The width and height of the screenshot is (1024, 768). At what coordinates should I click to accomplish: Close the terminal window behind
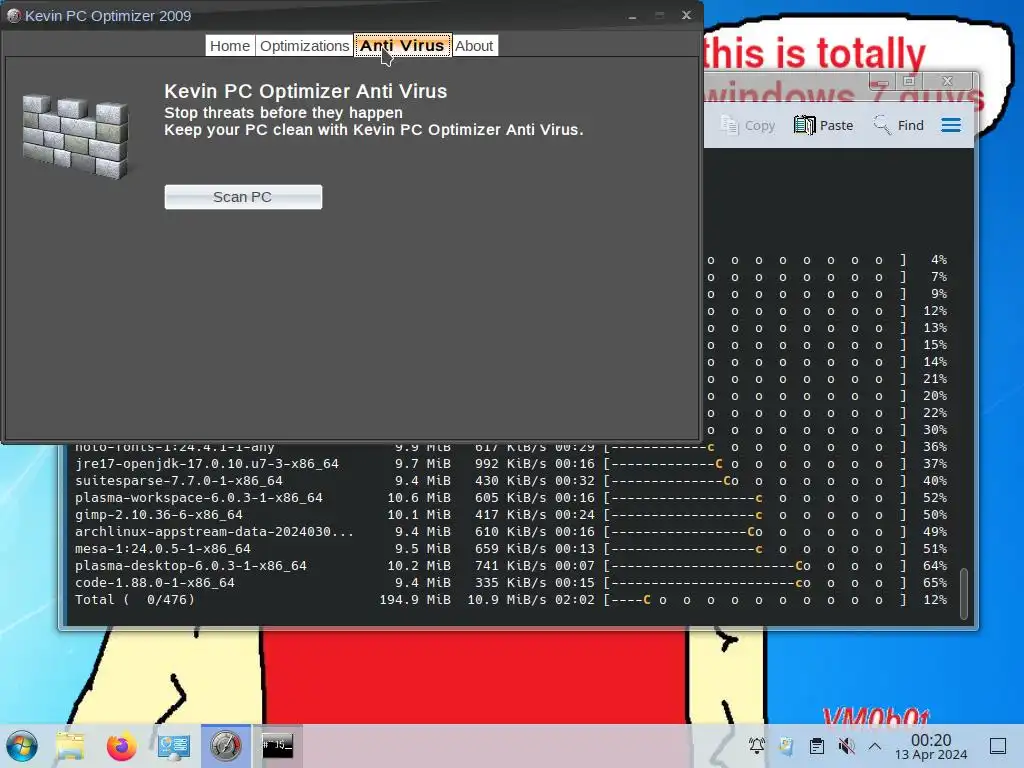948,81
